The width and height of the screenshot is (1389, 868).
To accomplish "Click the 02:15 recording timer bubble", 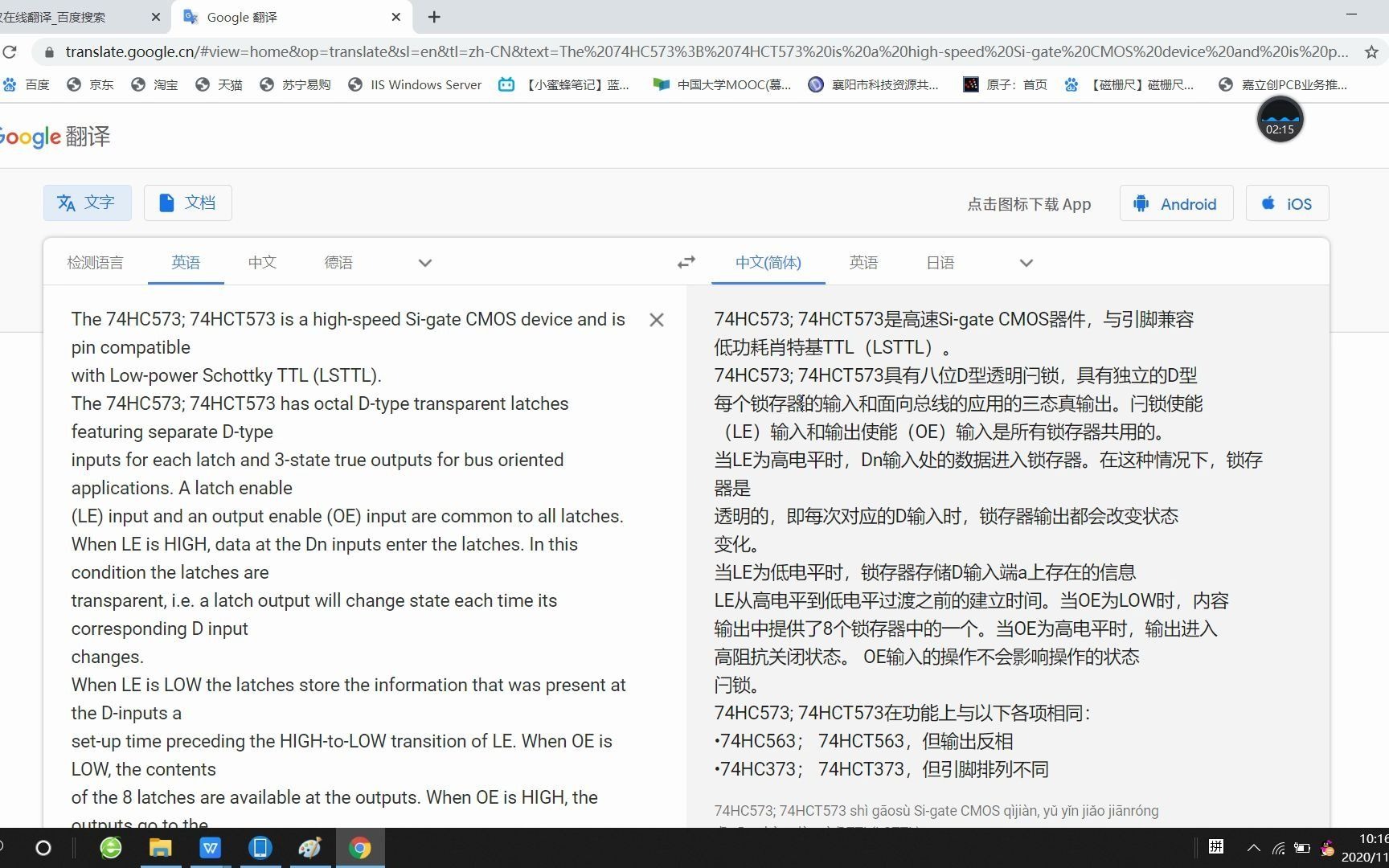I will (x=1280, y=120).
